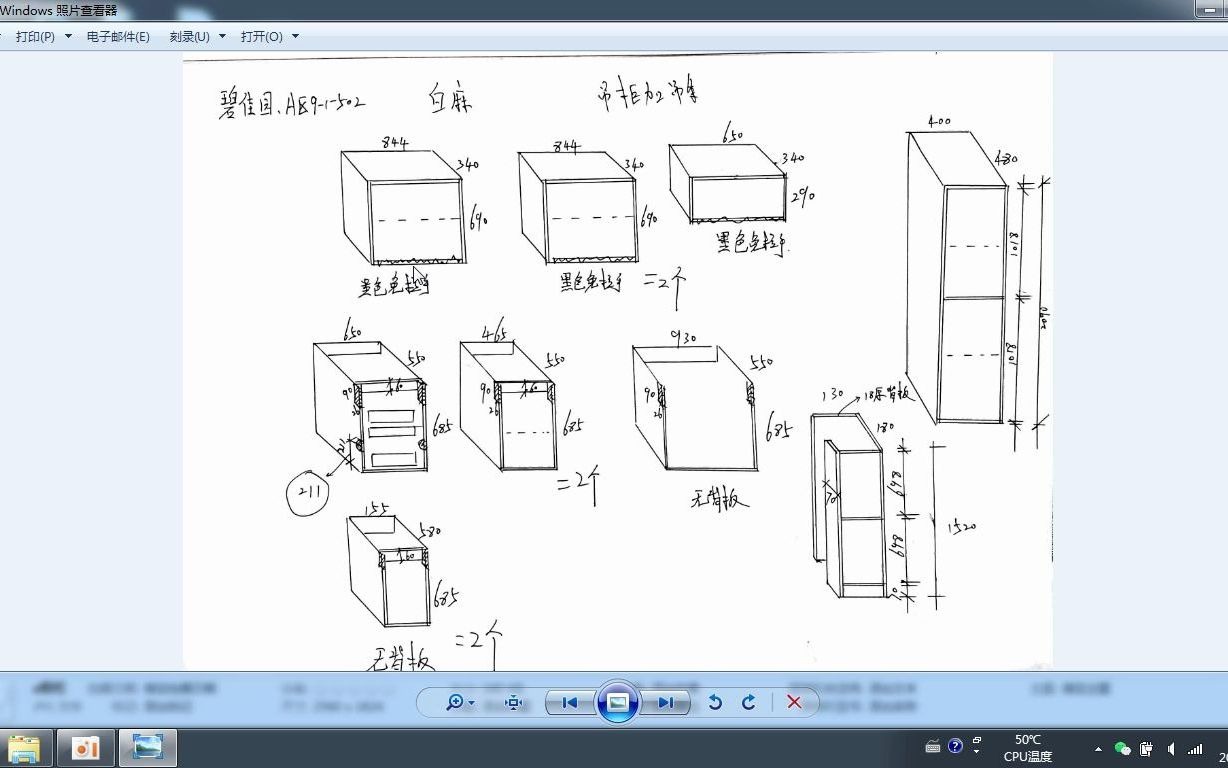Rotate the drawing clockwise
The width and height of the screenshot is (1228, 768).
tap(749, 703)
